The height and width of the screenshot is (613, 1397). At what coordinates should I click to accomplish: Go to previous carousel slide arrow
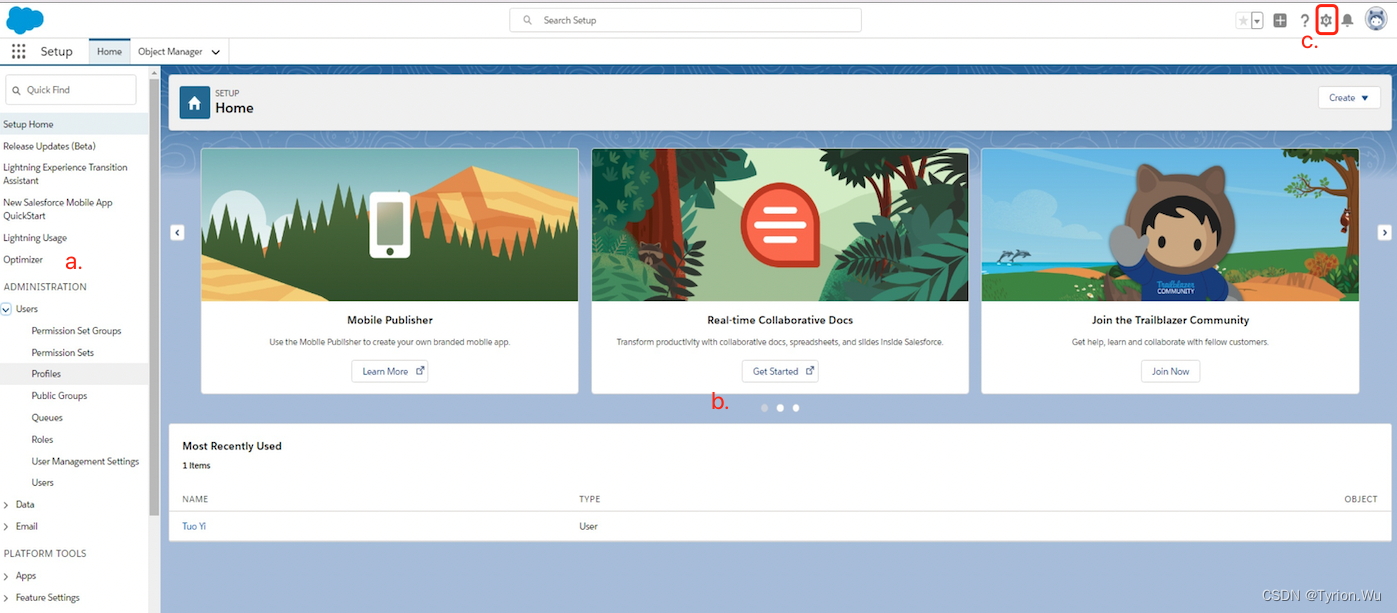177,232
